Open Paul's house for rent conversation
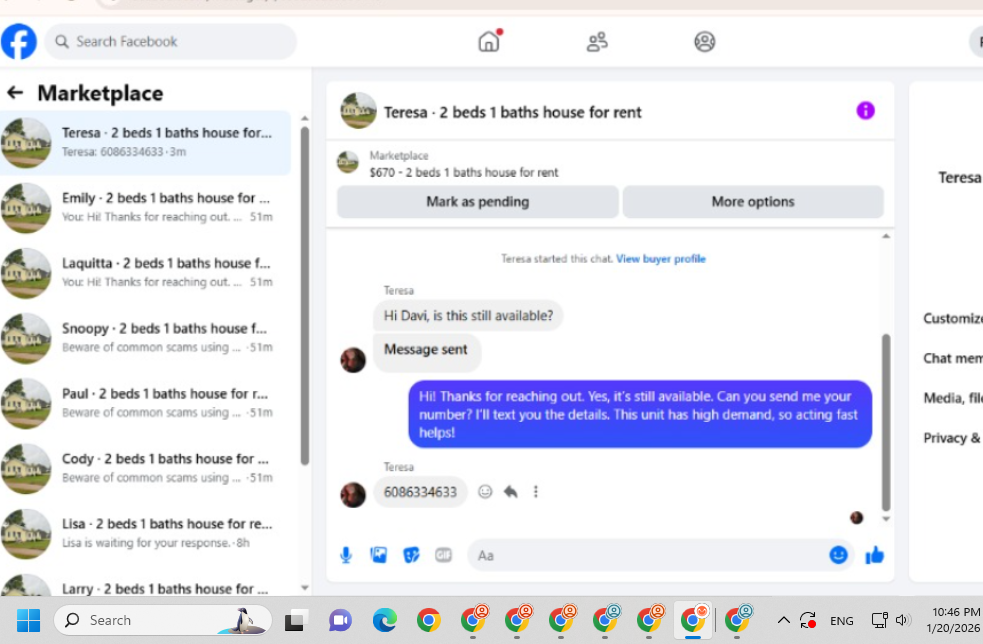 (x=145, y=403)
